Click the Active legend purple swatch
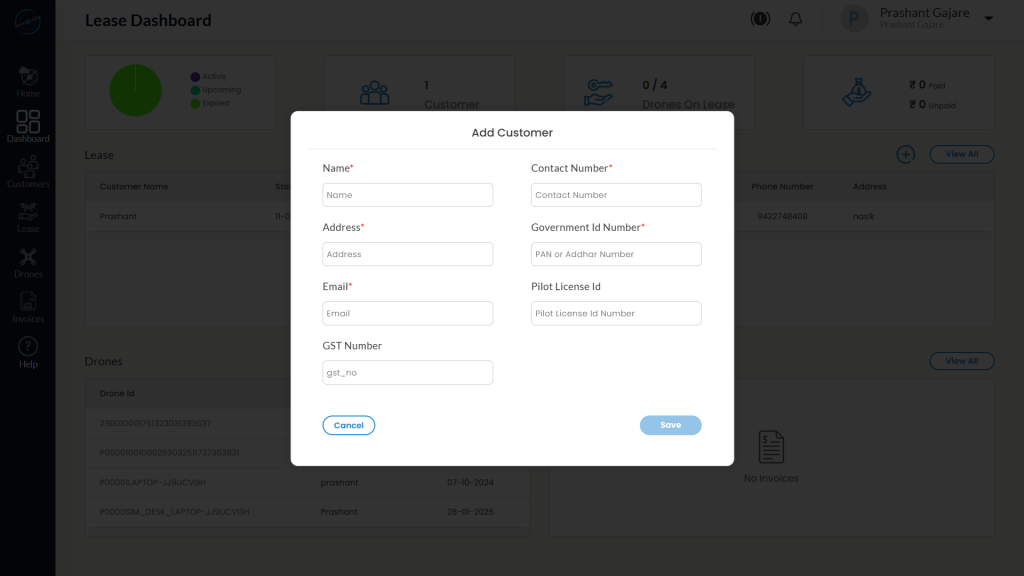The image size is (1024, 576). point(195,76)
